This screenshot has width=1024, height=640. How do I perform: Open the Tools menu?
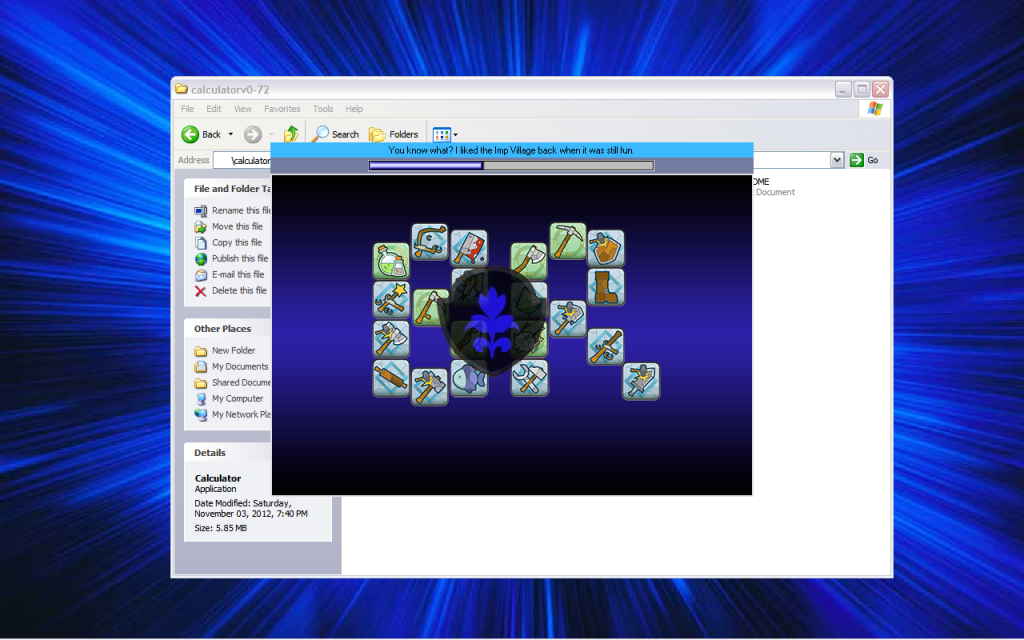pyautogui.click(x=323, y=109)
